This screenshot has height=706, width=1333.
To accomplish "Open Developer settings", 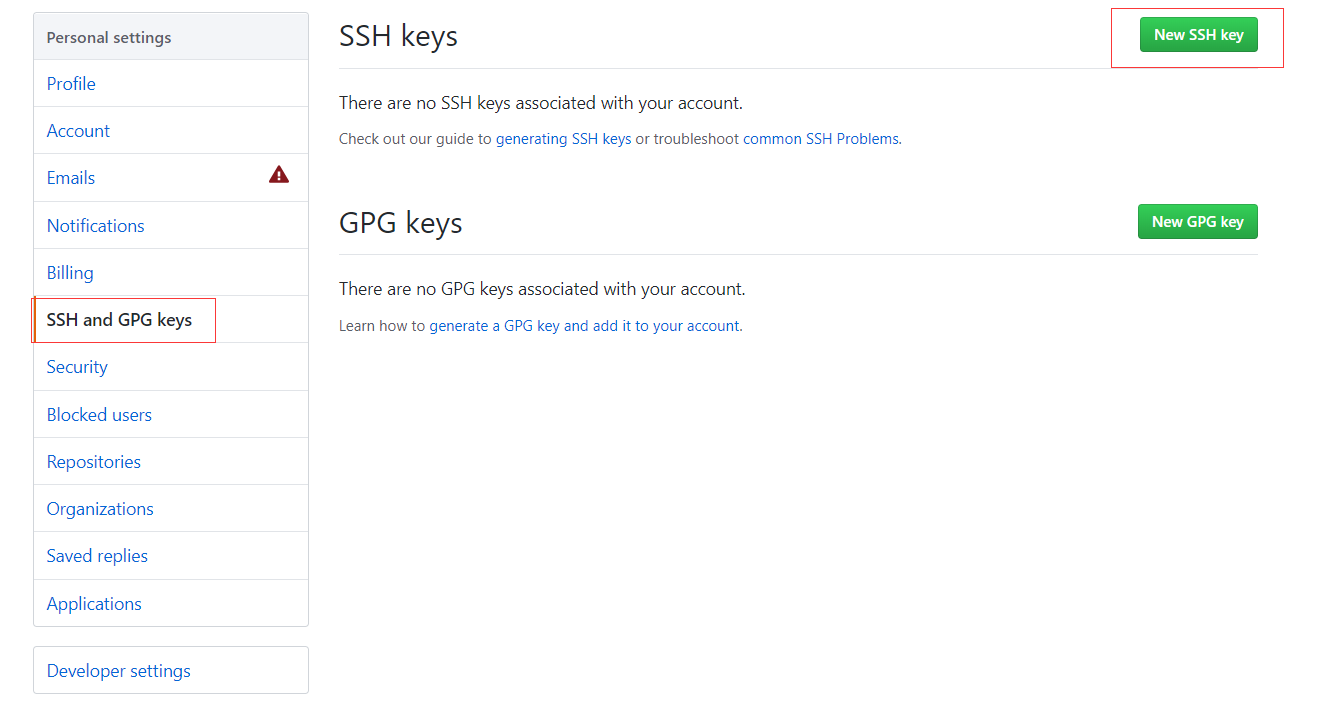I will pyautogui.click(x=118, y=671).
